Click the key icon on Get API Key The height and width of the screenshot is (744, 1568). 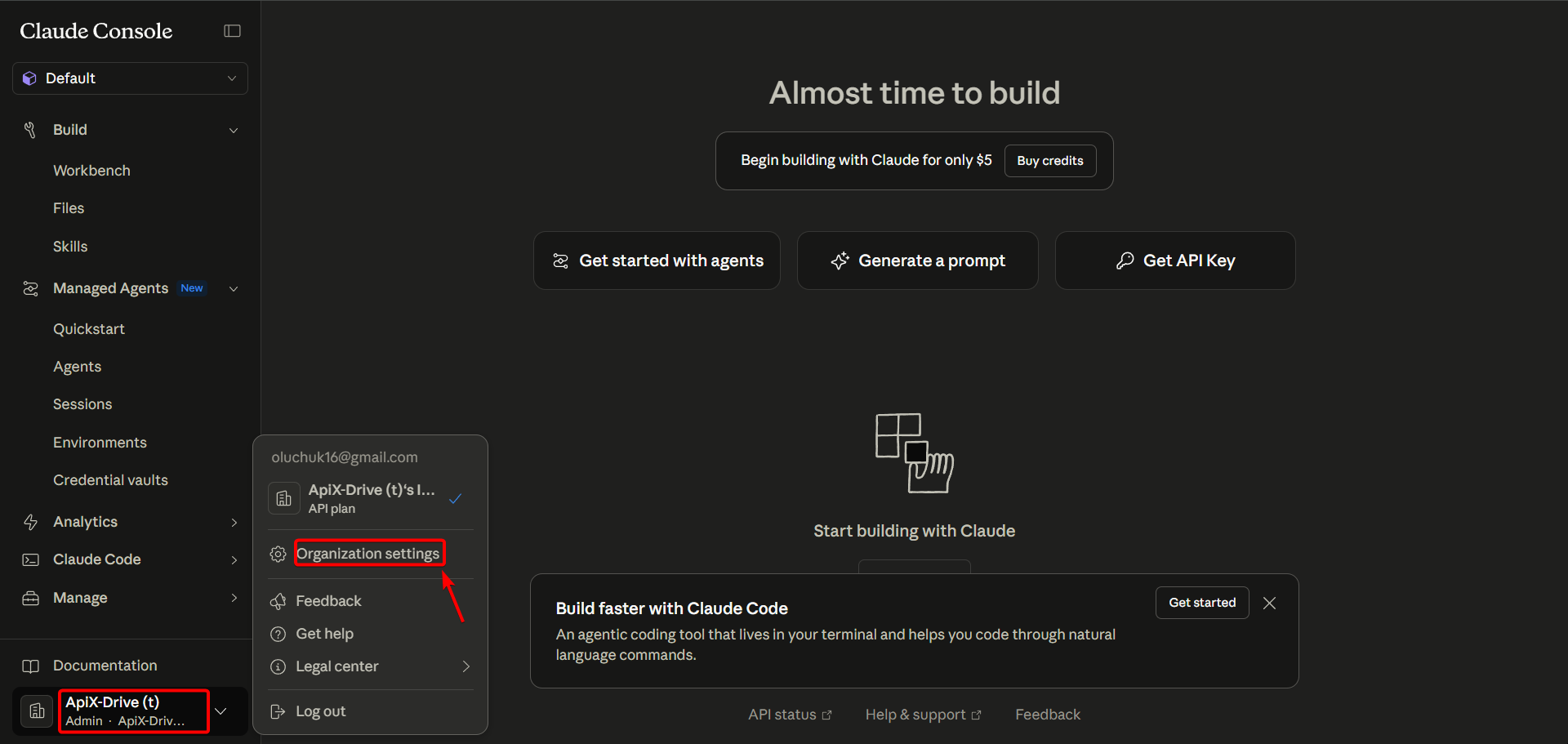tap(1125, 261)
